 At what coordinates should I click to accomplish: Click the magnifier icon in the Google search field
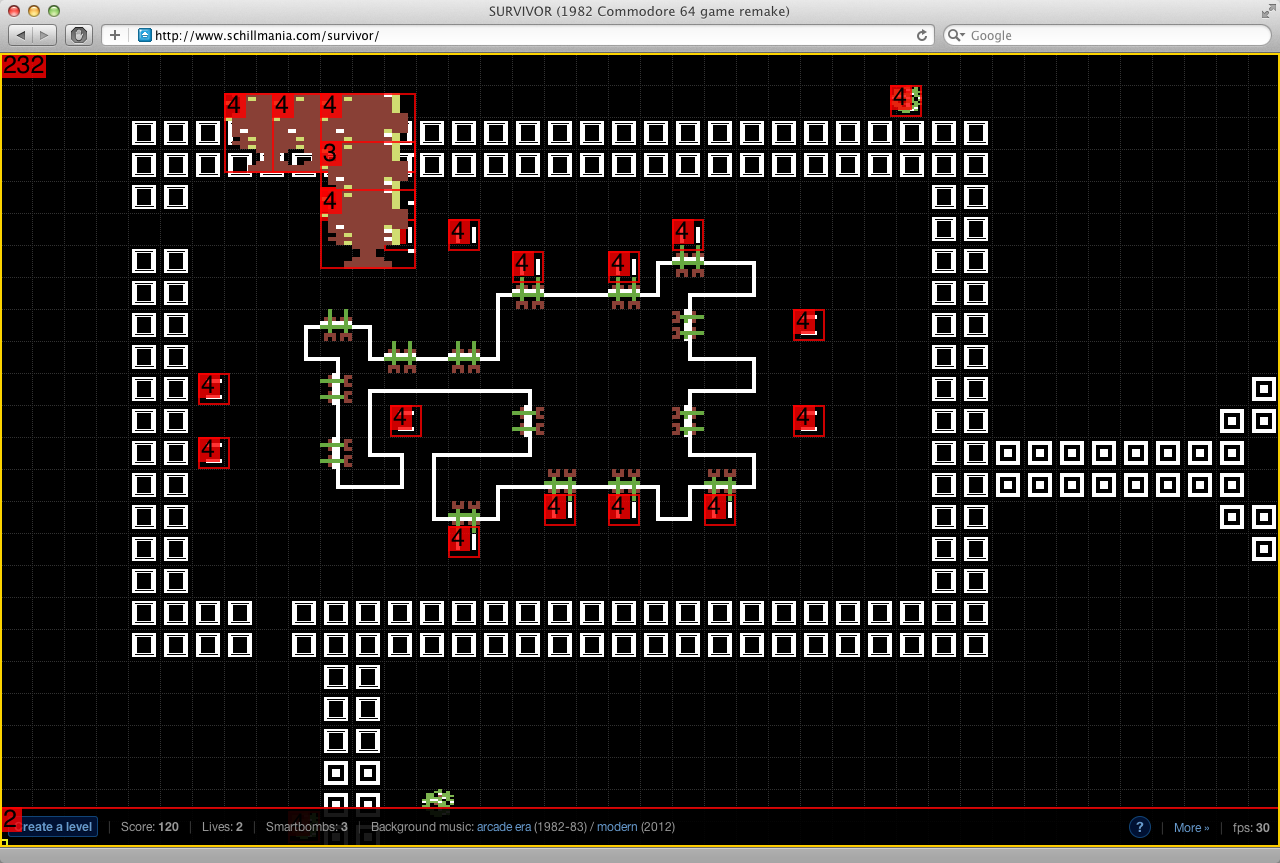tap(957, 35)
